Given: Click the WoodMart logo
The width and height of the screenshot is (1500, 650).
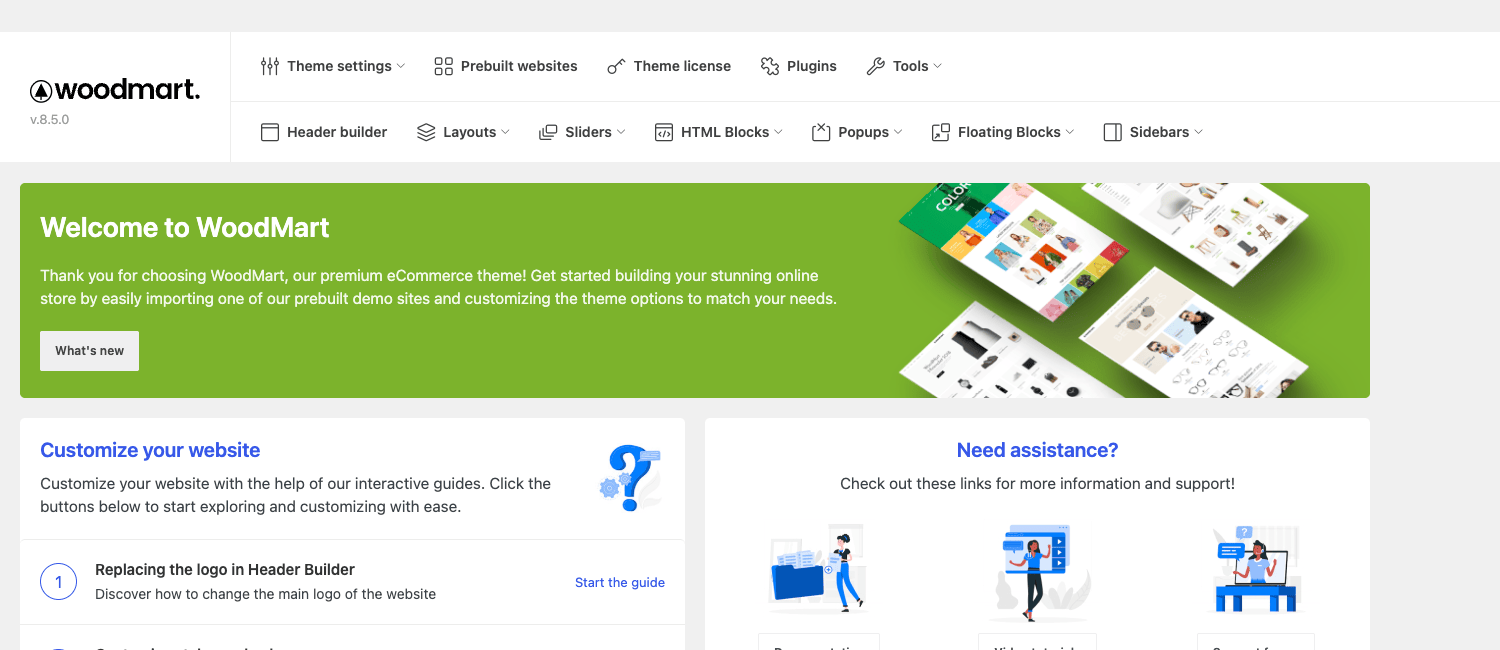Looking at the screenshot, I should (x=115, y=90).
